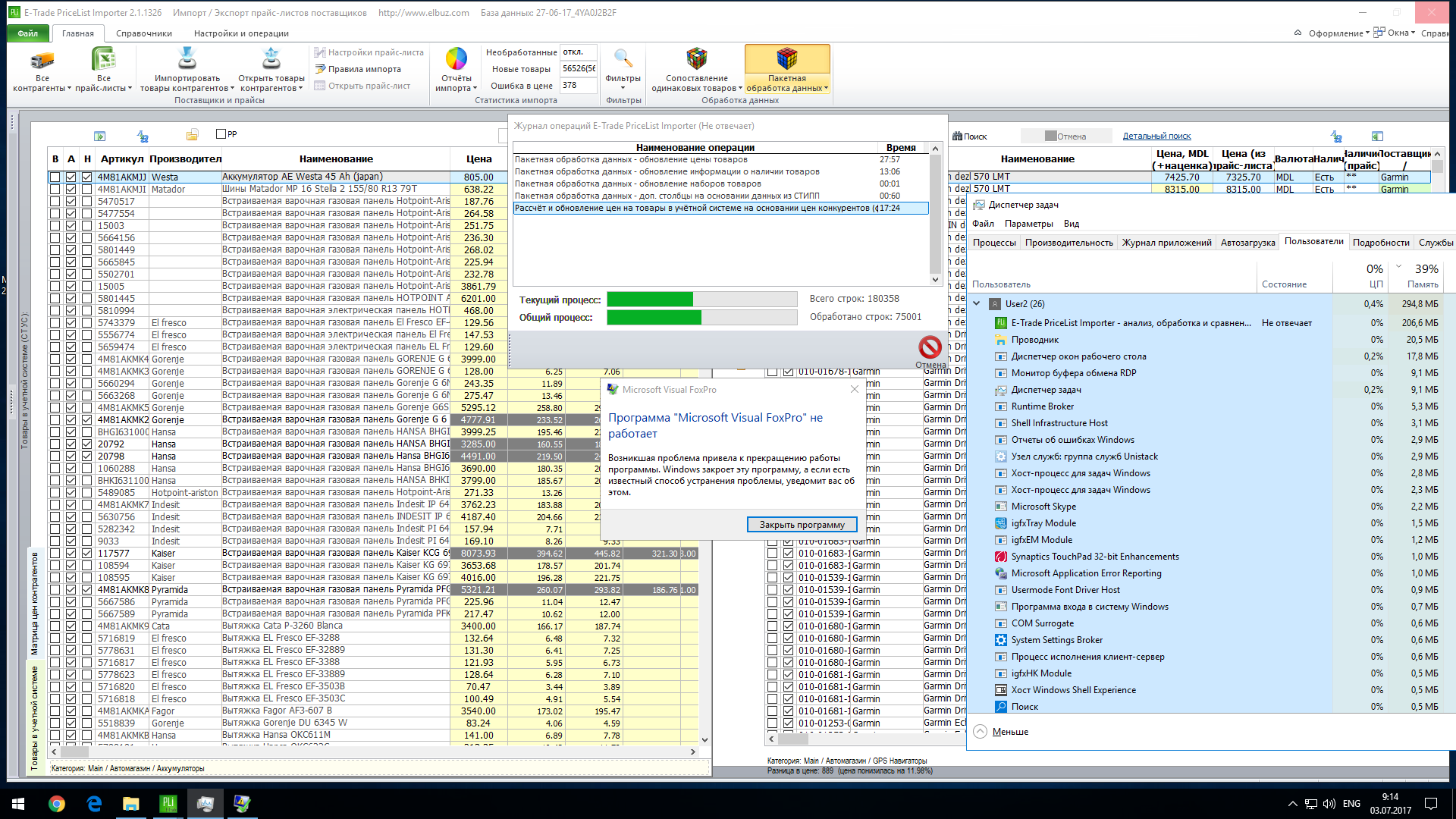Click the font icon above the right table
This screenshot has width=1456, height=819.
click(x=1336, y=136)
